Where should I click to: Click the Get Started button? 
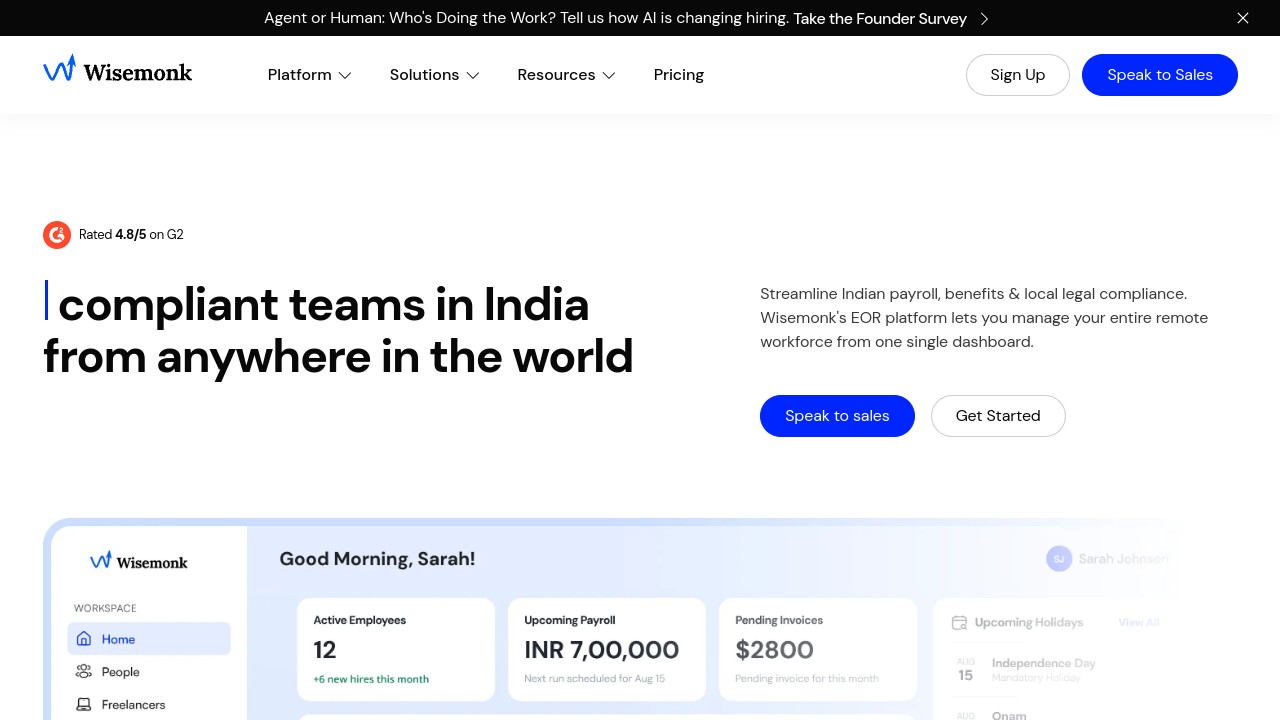(998, 416)
